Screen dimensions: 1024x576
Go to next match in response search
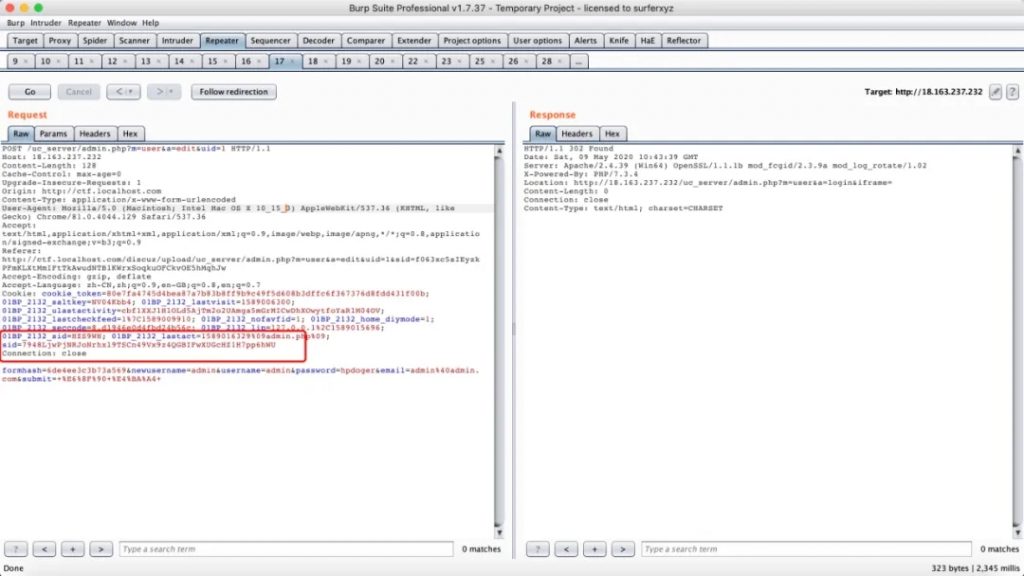(x=622, y=549)
